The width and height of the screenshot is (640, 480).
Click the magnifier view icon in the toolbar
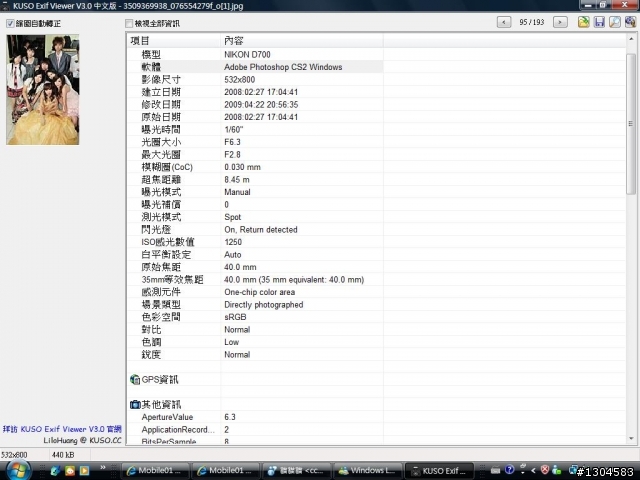tap(615, 22)
